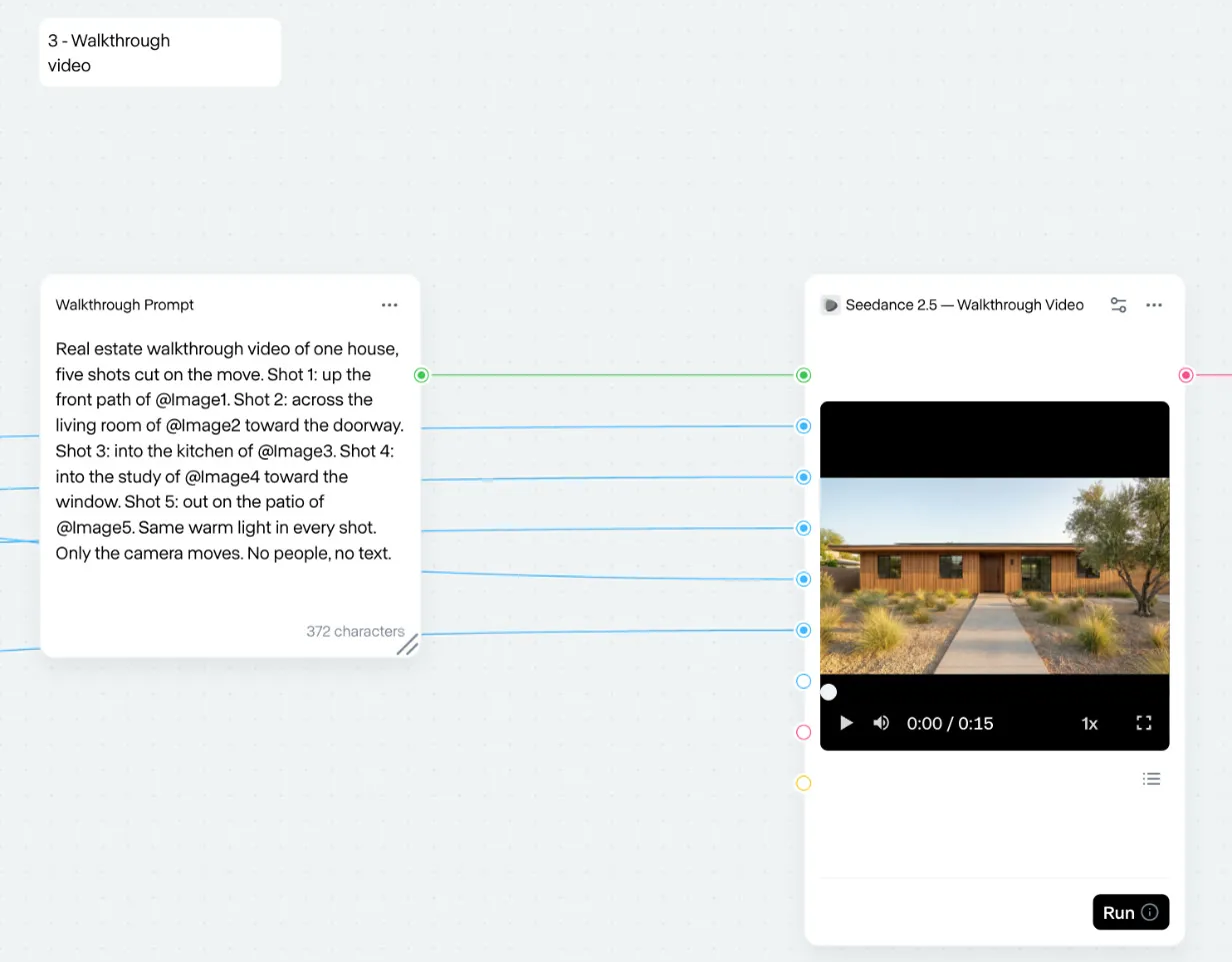Click the Seedance model logo icon
1232x962 pixels.
[830, 305]
